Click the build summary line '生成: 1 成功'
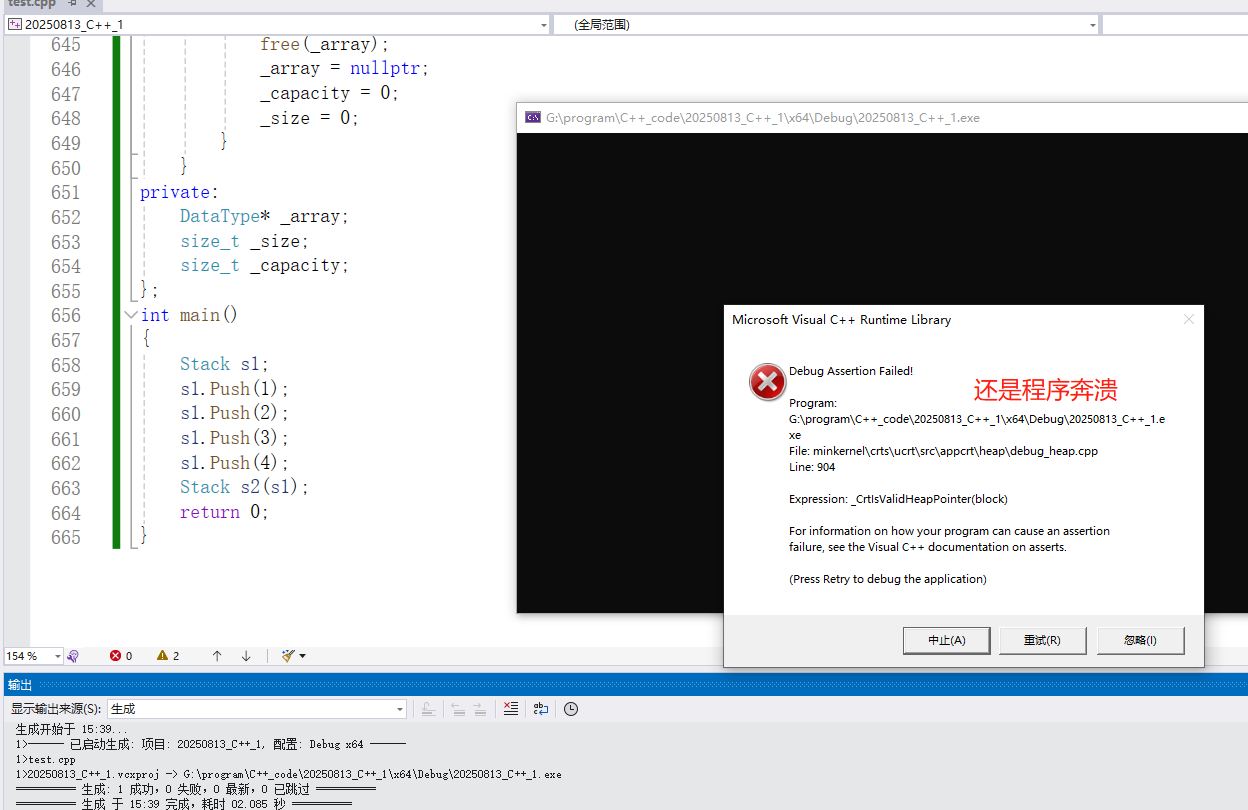This screenshot has width=1248, height=810. point(196,789)
